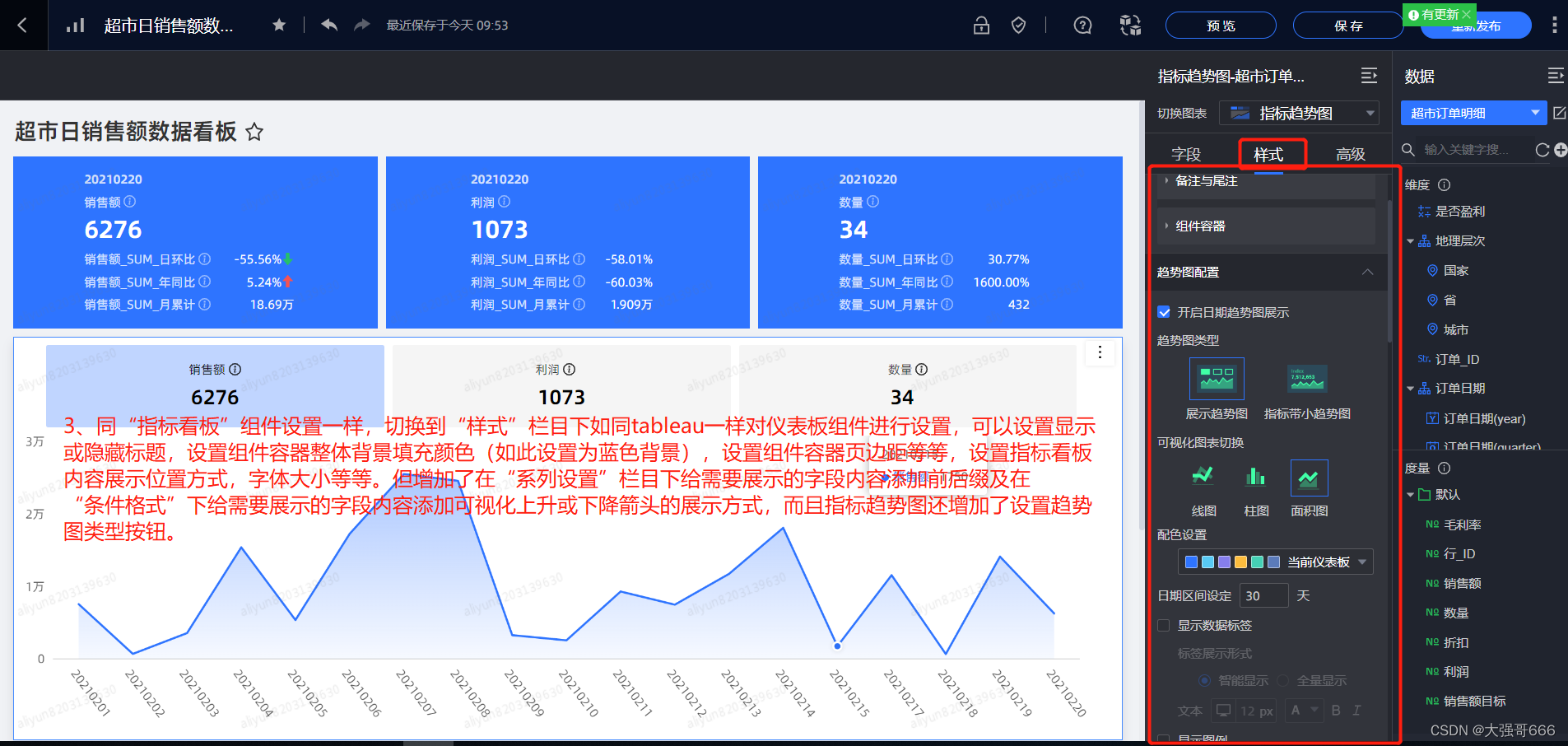
Task: Select 订单_ID dimension field
Action: point(1458,360)
